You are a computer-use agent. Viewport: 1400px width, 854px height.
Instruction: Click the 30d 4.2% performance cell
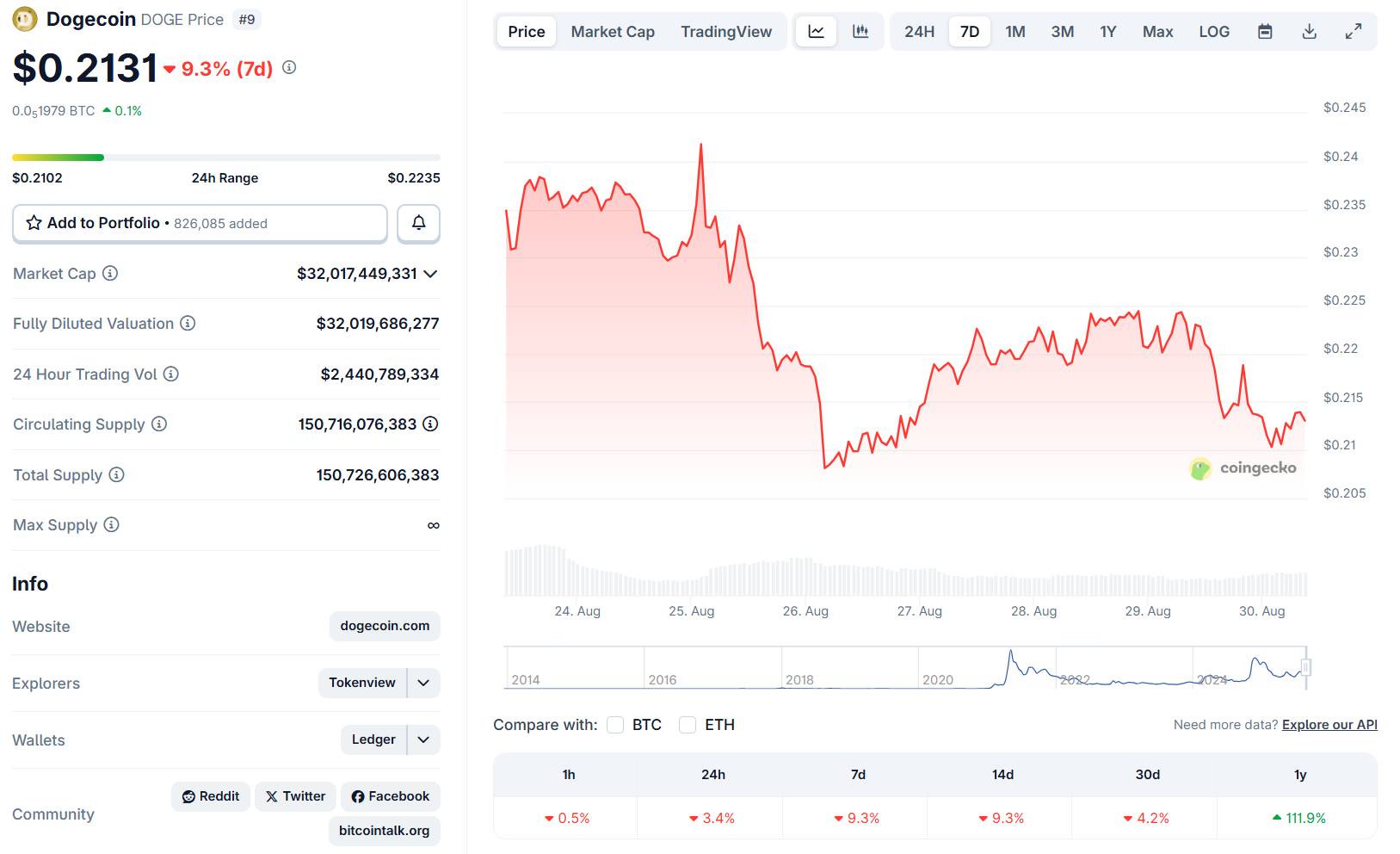click(x=1146, y=818)
